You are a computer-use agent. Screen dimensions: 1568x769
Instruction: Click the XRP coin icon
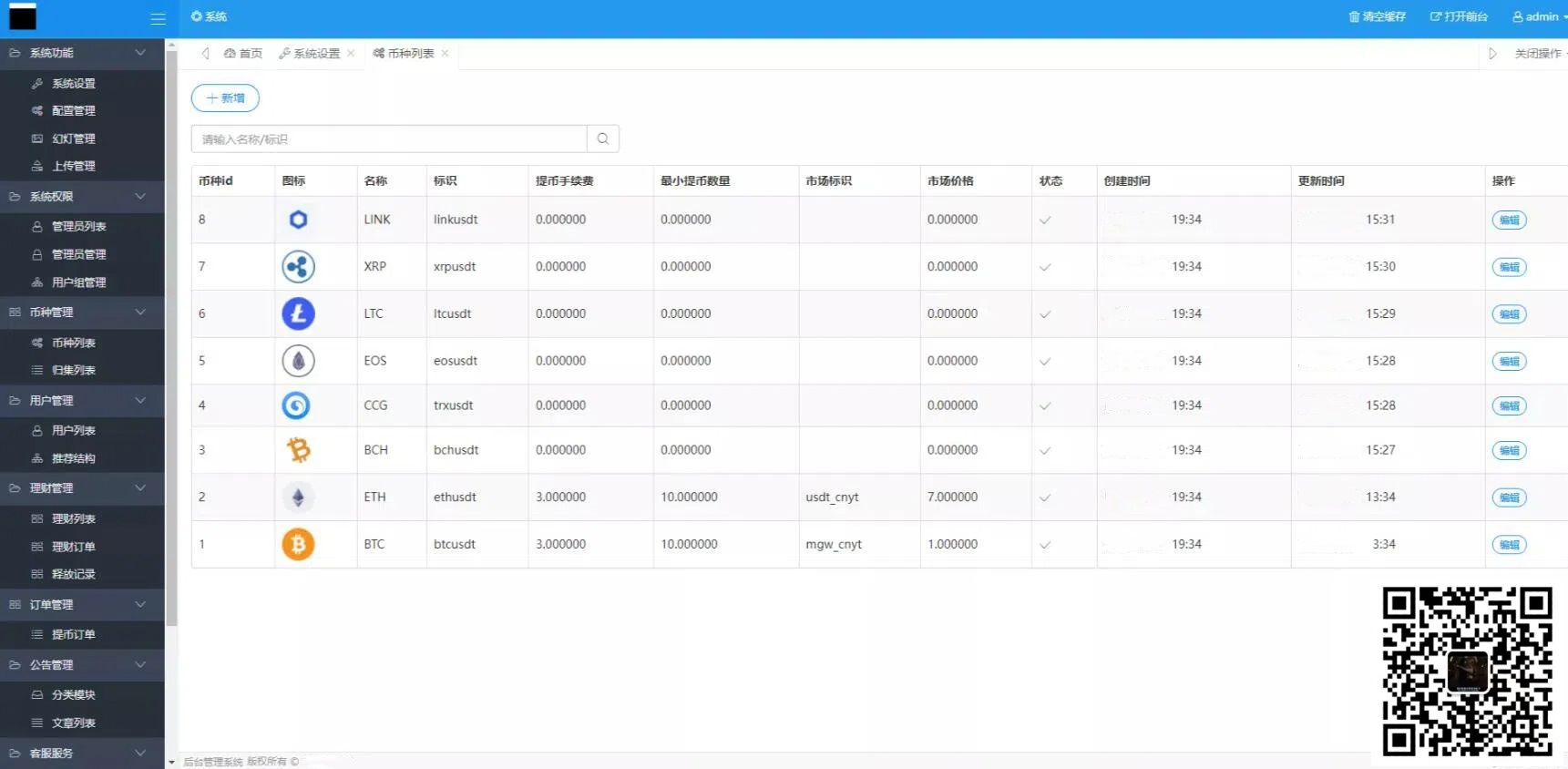point(298,267)
